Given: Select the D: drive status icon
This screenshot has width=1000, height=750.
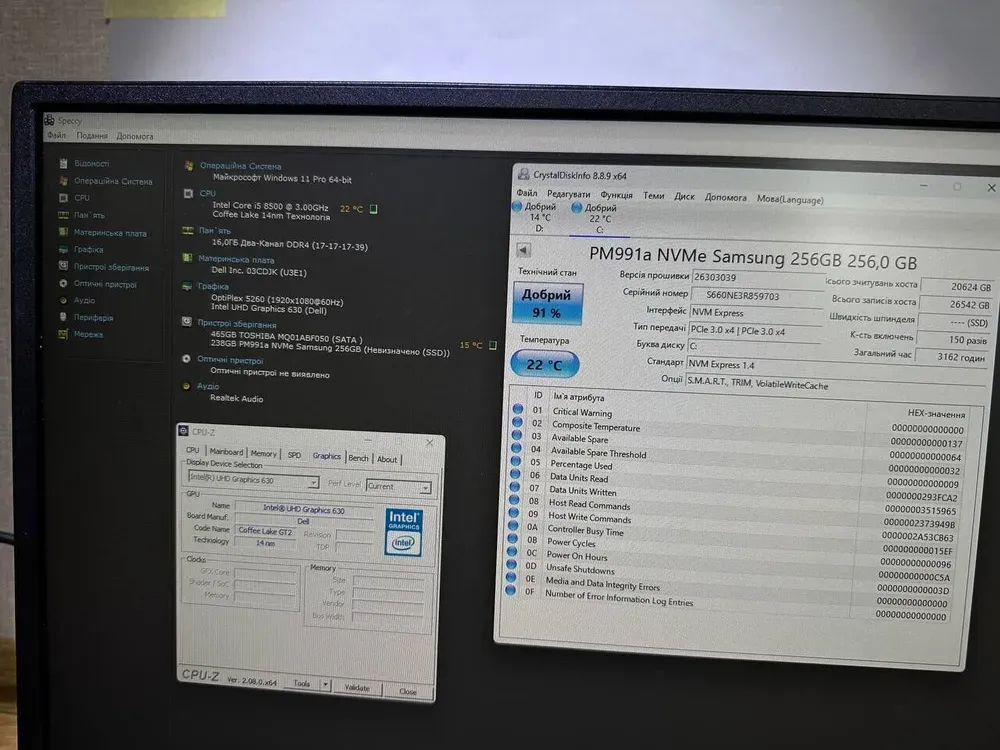Looking at the screenshot, I should (517, 206).
